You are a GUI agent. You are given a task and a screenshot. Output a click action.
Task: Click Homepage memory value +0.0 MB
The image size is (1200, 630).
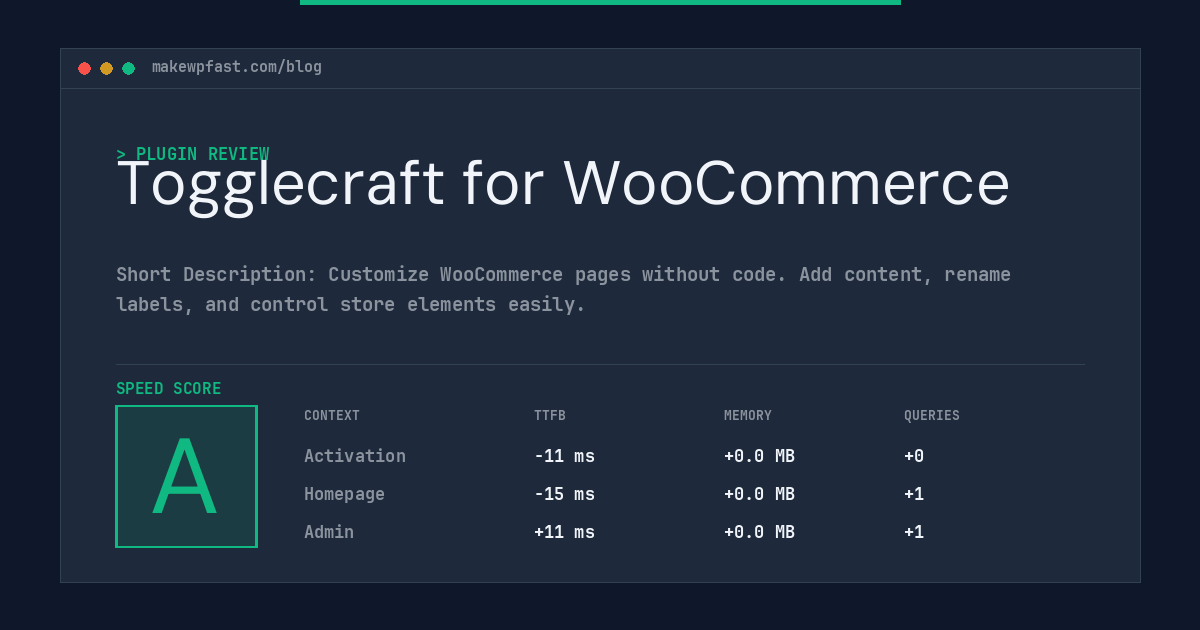(759, 494)
